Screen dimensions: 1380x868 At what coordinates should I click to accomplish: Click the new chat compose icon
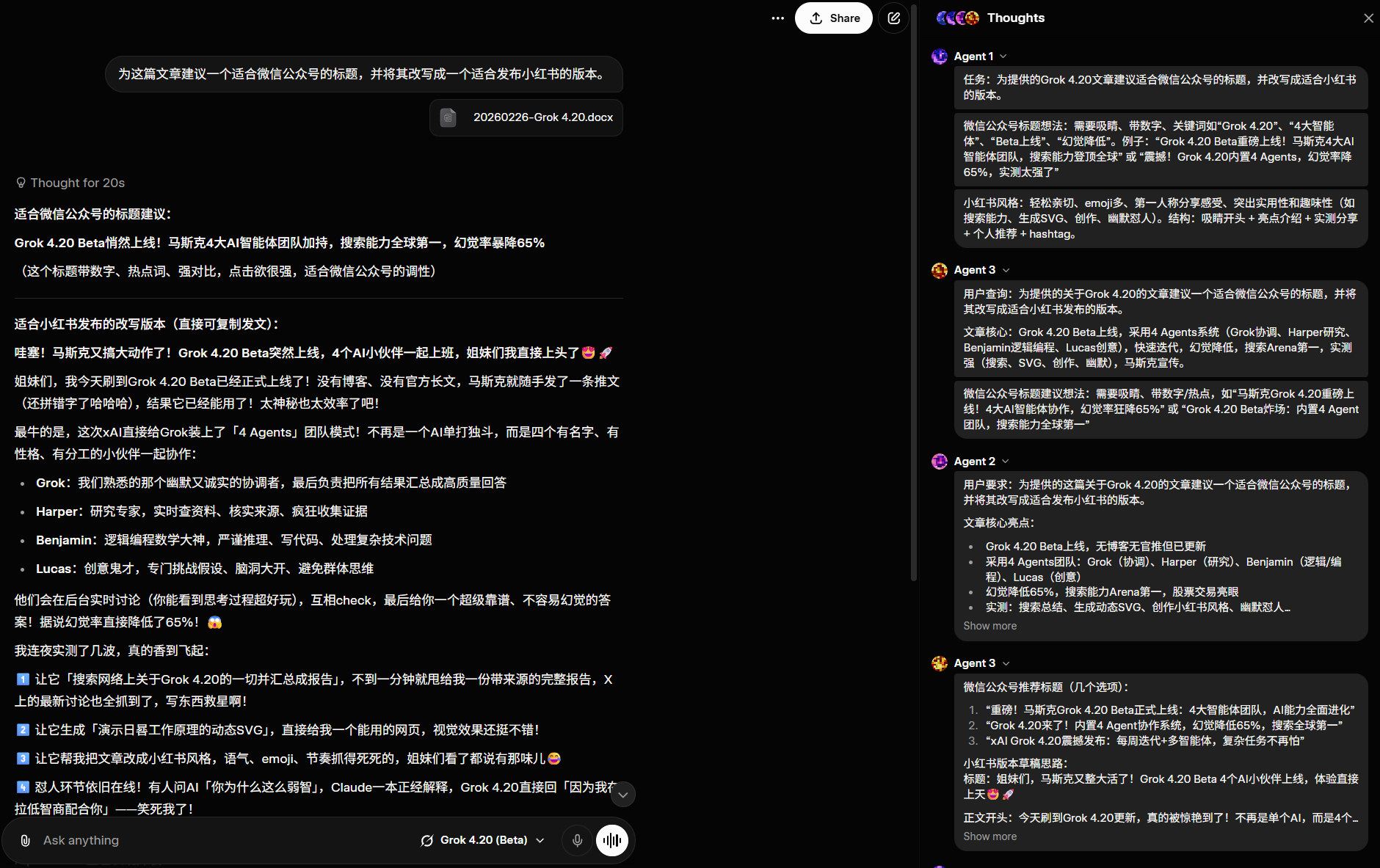[893, 18]
